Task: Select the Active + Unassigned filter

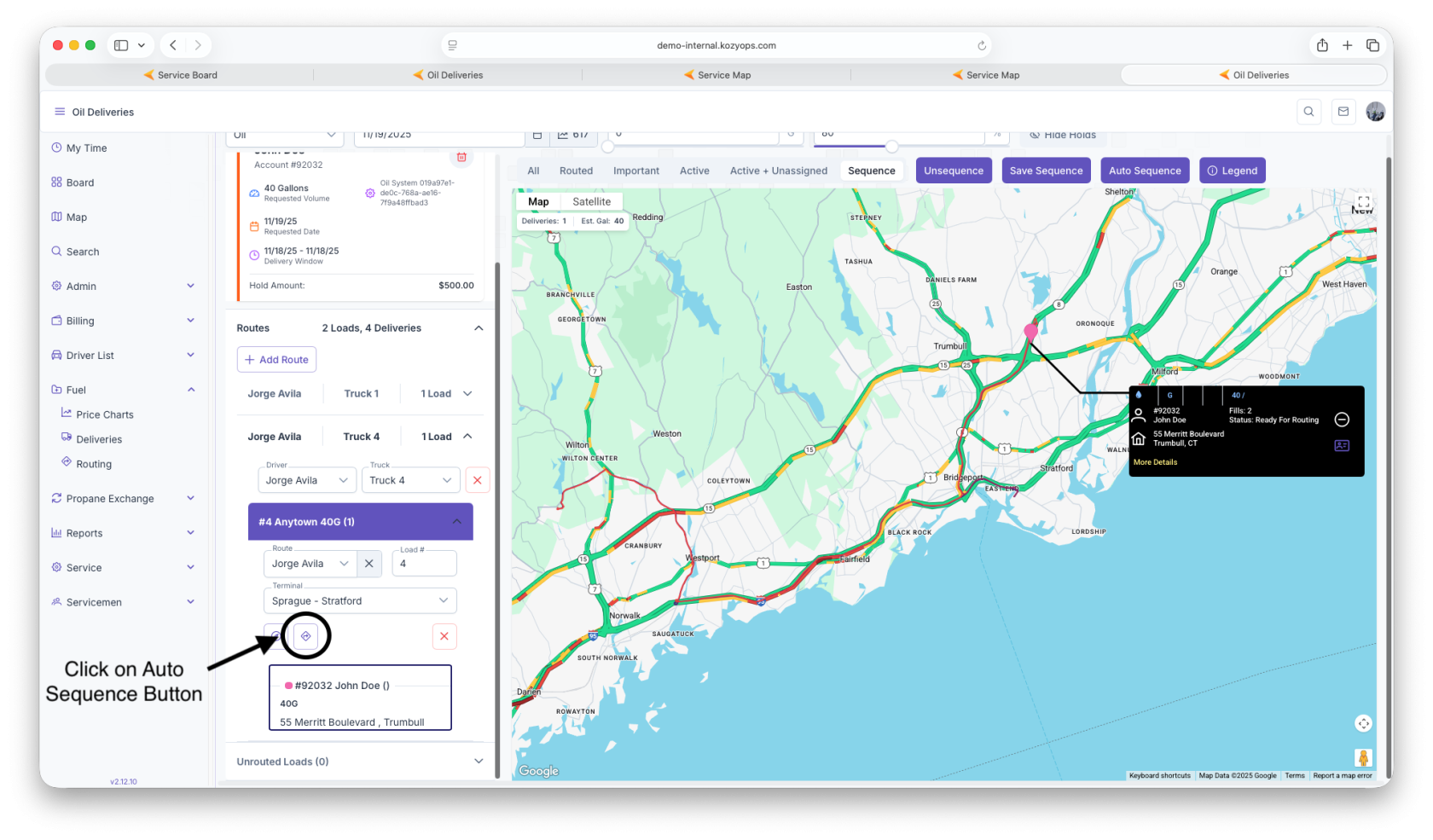Action: 778,171
